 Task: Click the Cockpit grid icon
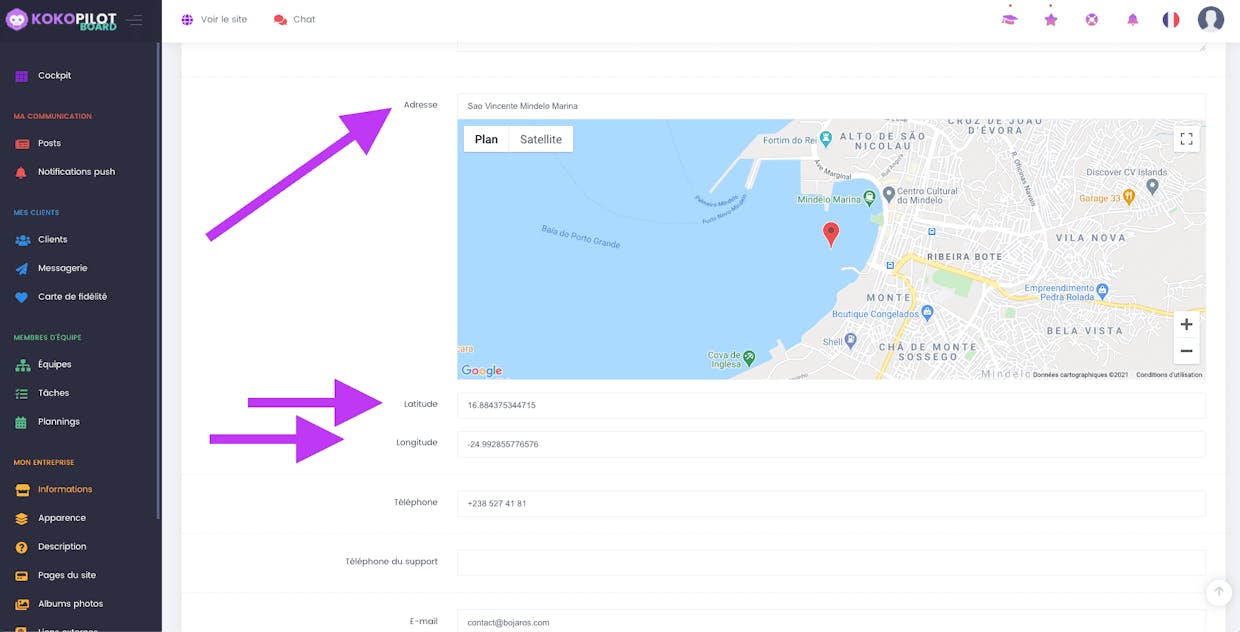point(22,76)
